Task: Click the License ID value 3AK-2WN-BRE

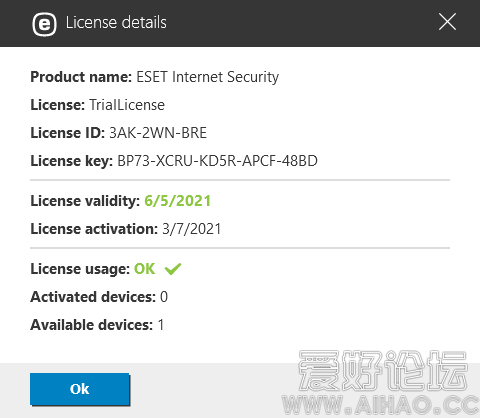Action: coord(158,133)
